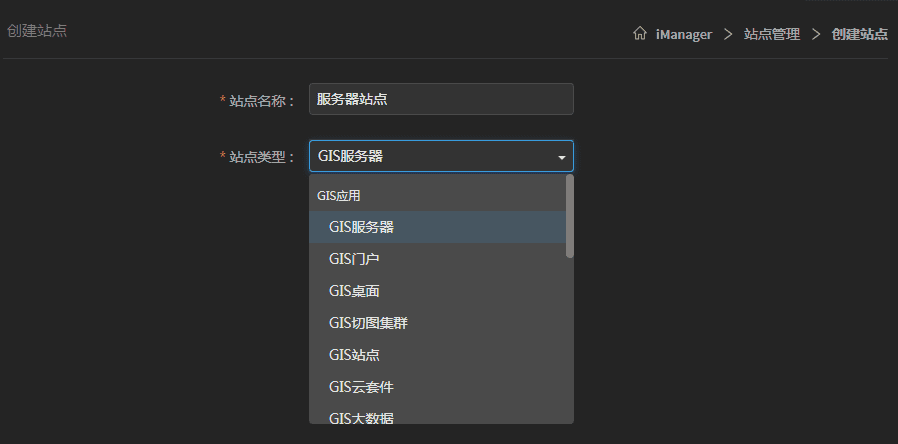Click the home icon in breadcrumb
898x444 pixels.
pyautogui.click(x=640, y=34)
